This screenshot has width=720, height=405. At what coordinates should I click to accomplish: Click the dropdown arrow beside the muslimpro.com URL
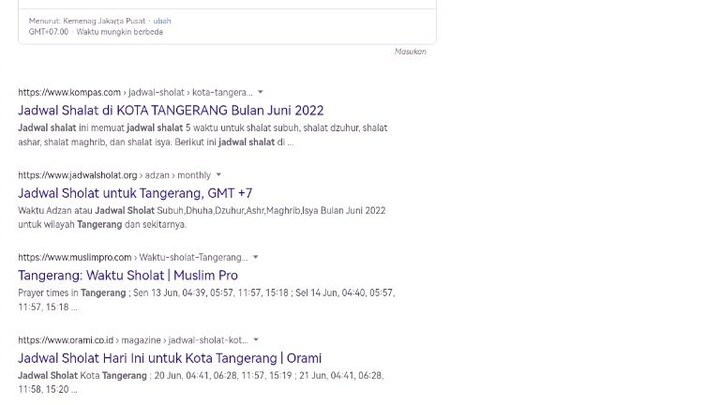point(256,257)
